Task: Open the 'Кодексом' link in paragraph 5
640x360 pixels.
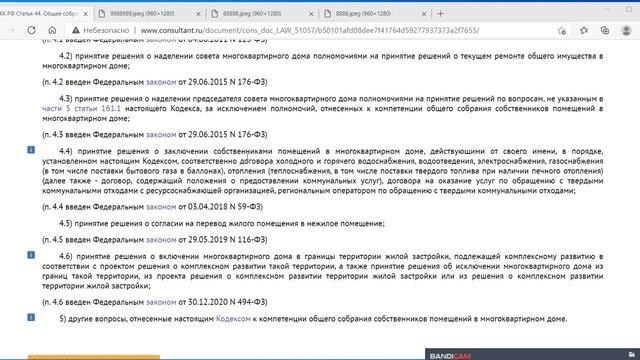Action: tap(233, 319)
